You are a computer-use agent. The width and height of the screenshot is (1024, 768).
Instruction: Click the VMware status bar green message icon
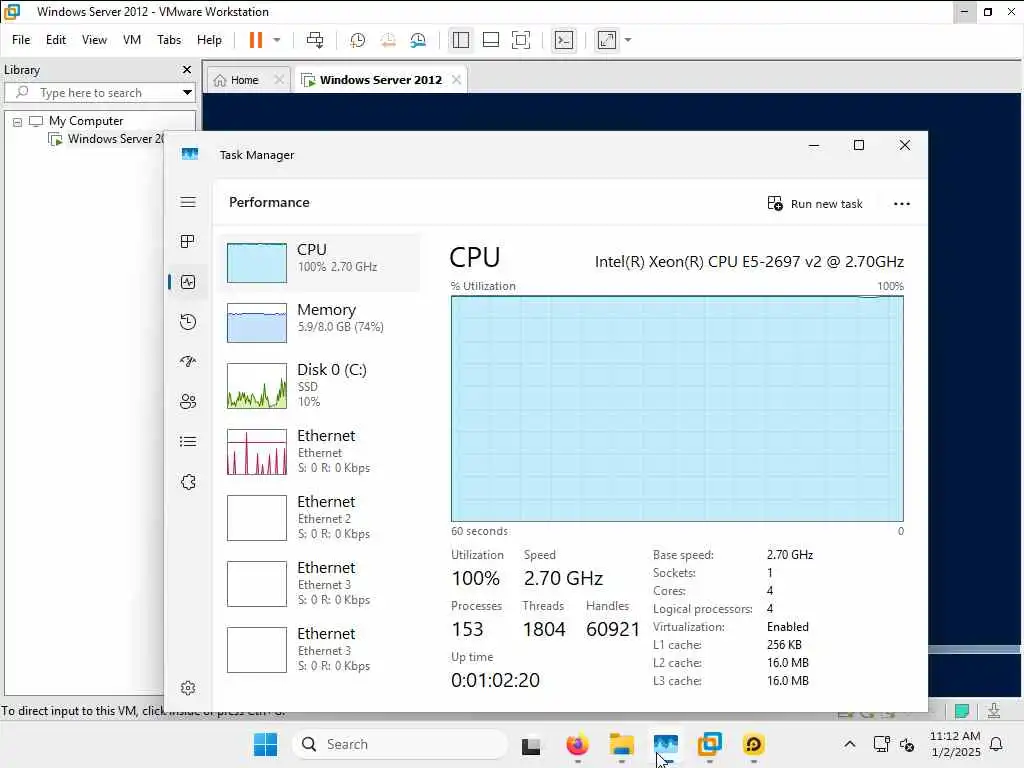(962, 711)
